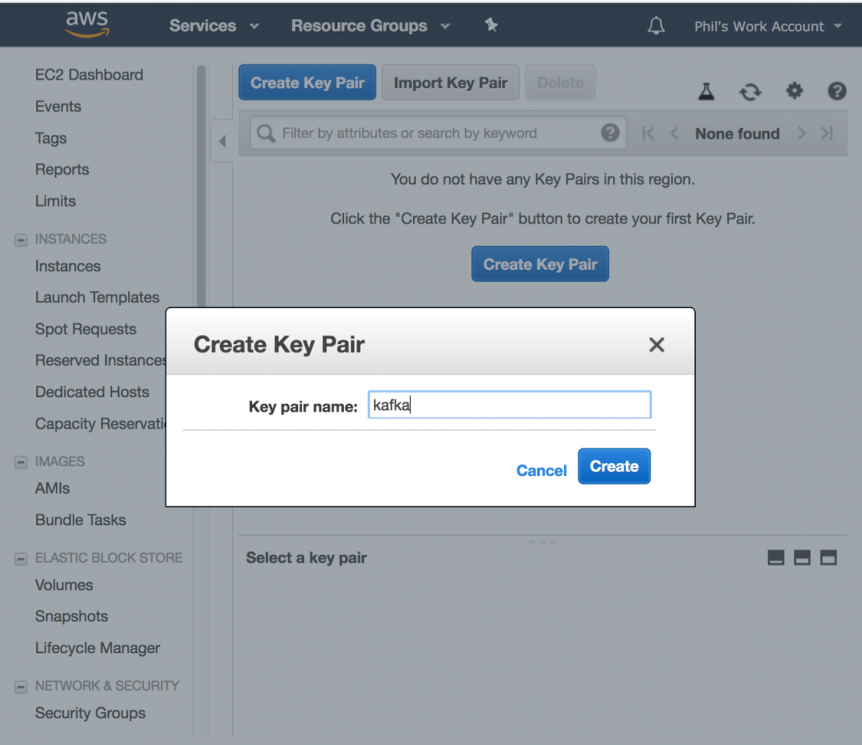The width and height of the screenshot is (862, 745).
Task: Go to the EC2 Dashboard
Action: (88, 74)
